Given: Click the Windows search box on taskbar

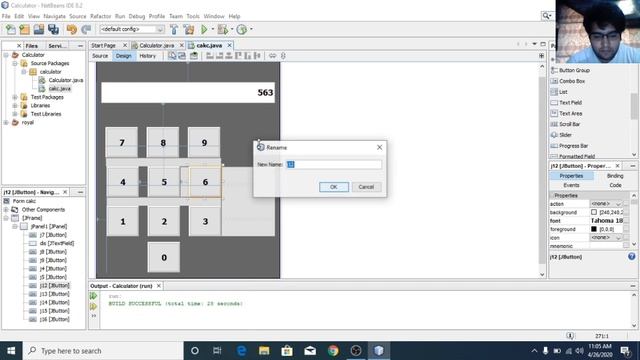Looking at the screenshot, I should click(103, 351).
